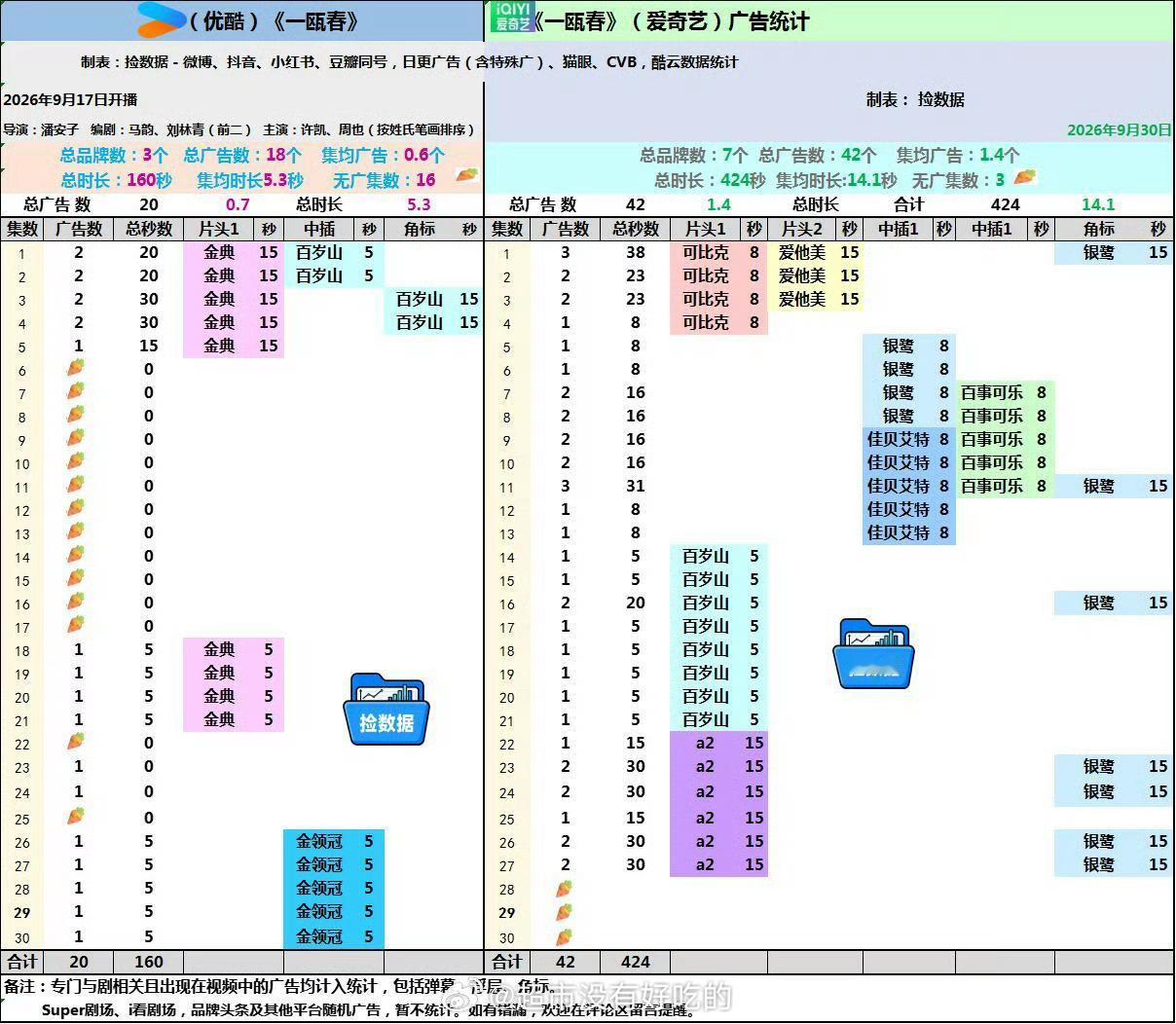
Task: Click the 2026年9月17日开播 text
Action: tap(70, 99)
